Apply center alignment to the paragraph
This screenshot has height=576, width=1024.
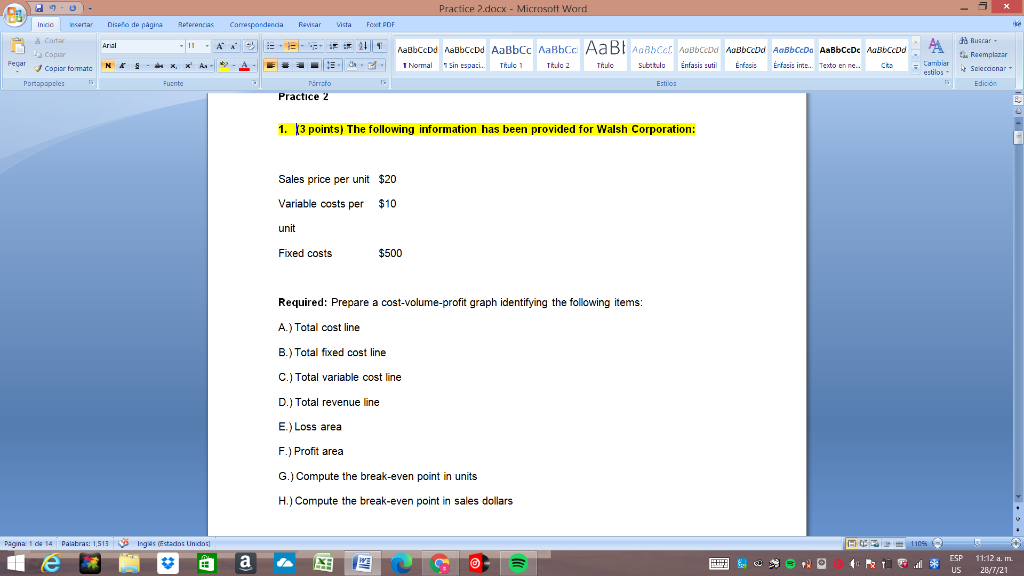286,65
